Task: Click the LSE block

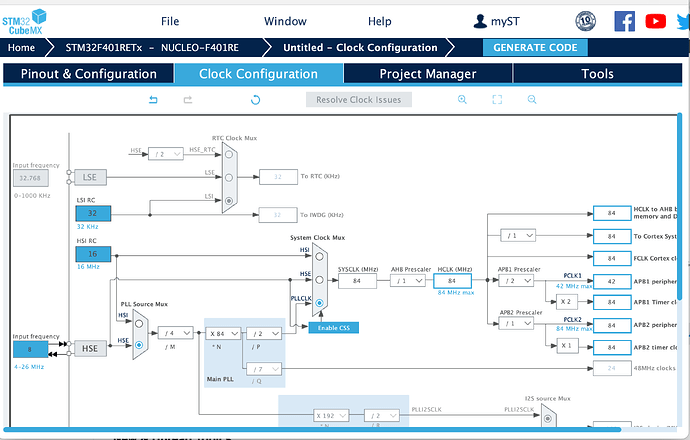Action: click(90, 177)
